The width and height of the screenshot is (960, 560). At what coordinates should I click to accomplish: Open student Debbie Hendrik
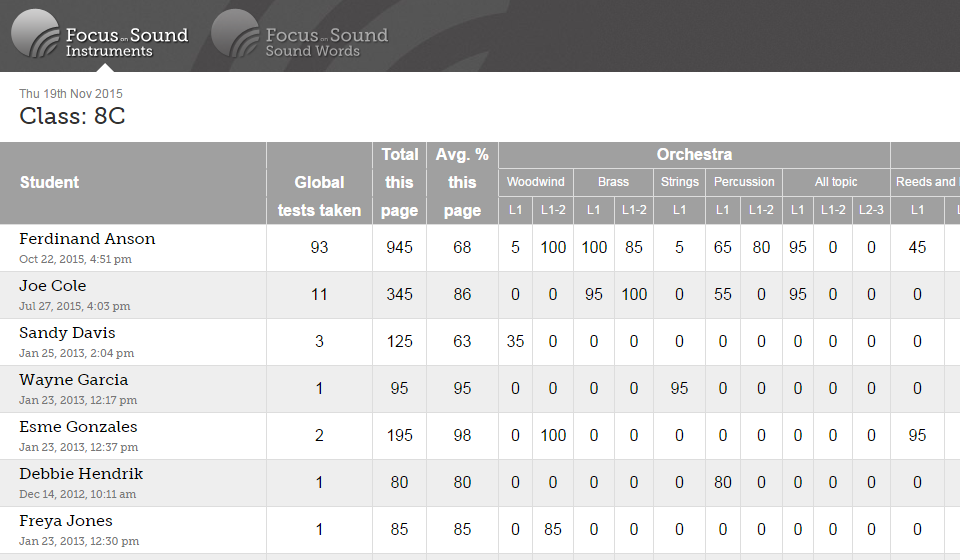click(x=81, y=474)
